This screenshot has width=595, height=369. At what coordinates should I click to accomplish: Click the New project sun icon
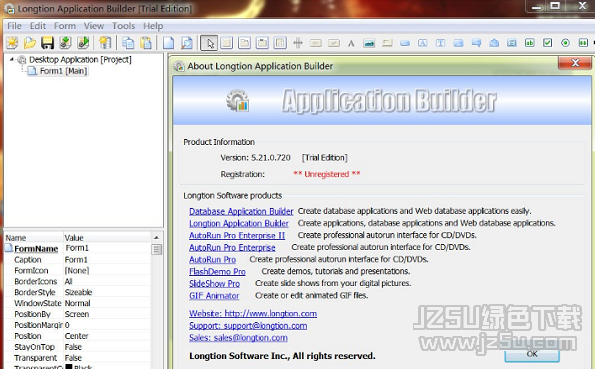point(12,43)
